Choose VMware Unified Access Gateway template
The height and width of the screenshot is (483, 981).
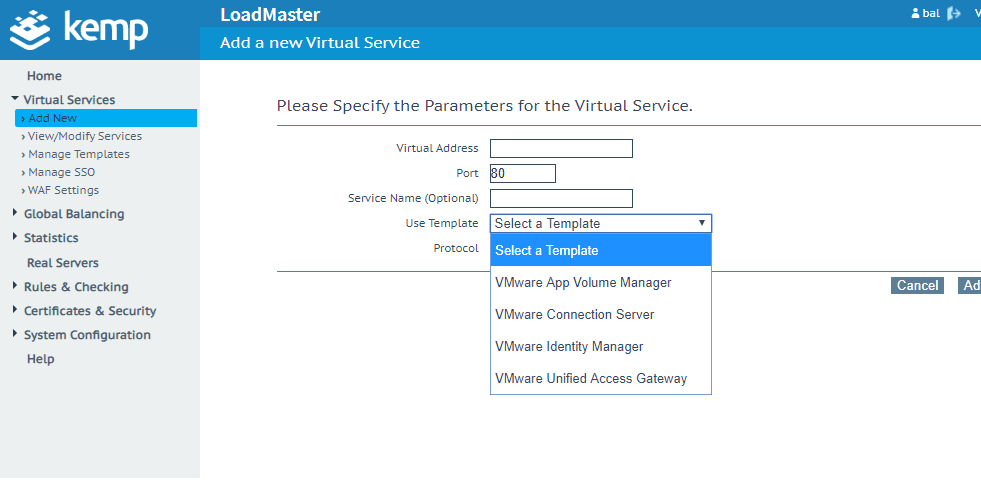point(601,379)
